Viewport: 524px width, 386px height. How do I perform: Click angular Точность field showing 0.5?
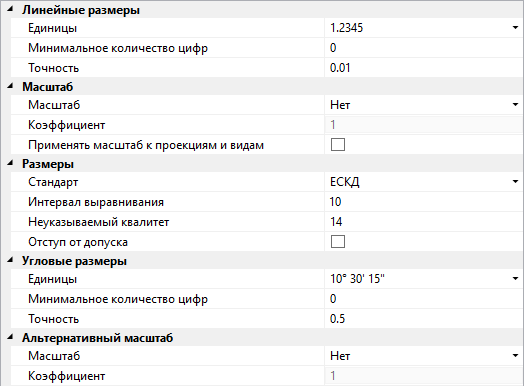tap(424, 318)
